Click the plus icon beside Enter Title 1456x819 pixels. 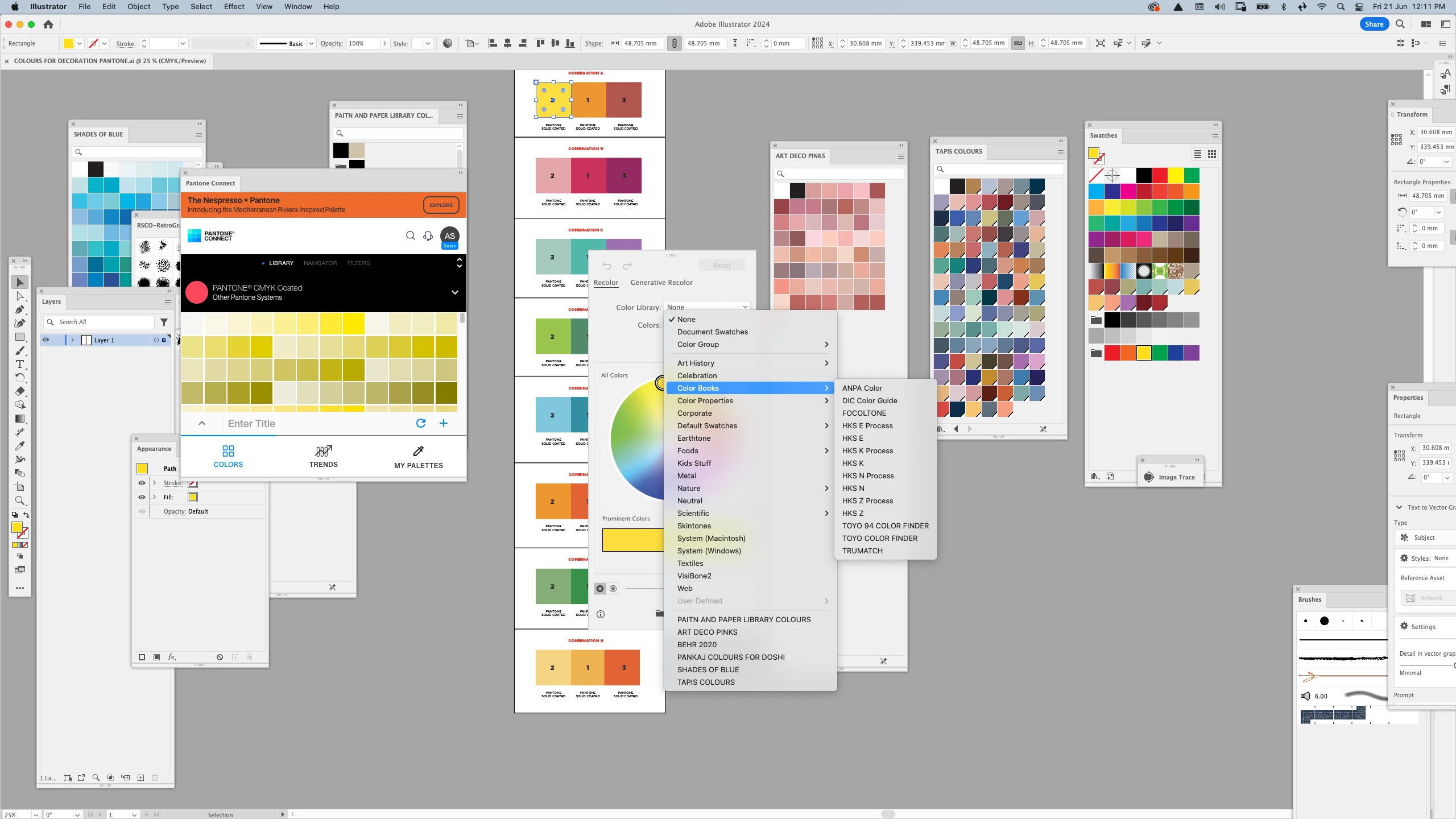444,423
